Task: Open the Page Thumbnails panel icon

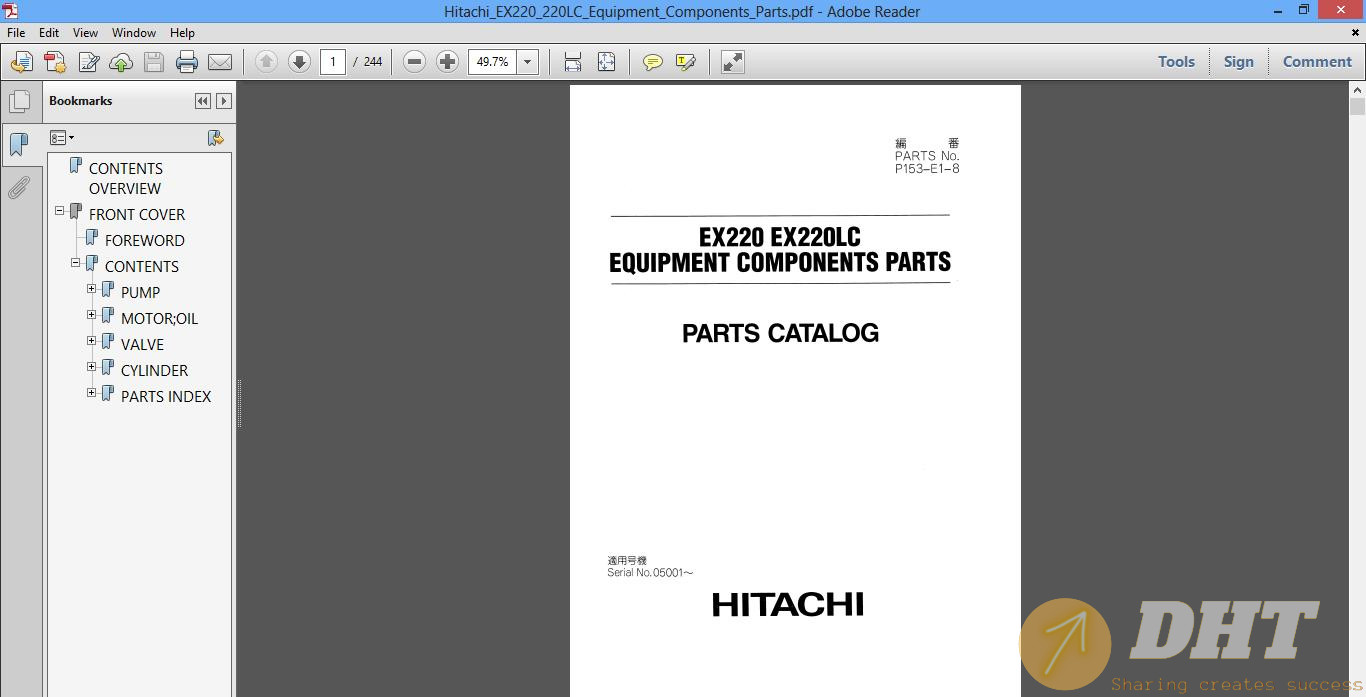Action: [x=19, y=102]
